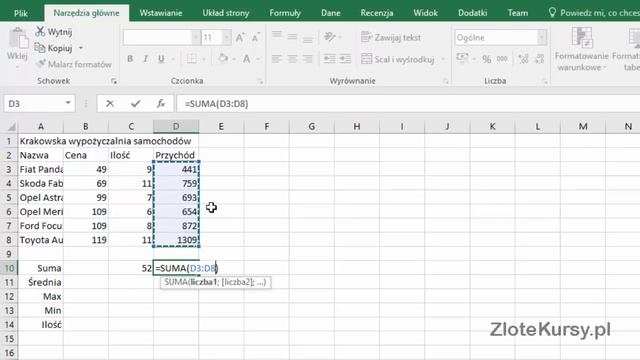Image resolution: width=640 pixels, height=360 pixels.
Task: Click Scal i wyśrodkuj merge button
Action: pos(398,59)
